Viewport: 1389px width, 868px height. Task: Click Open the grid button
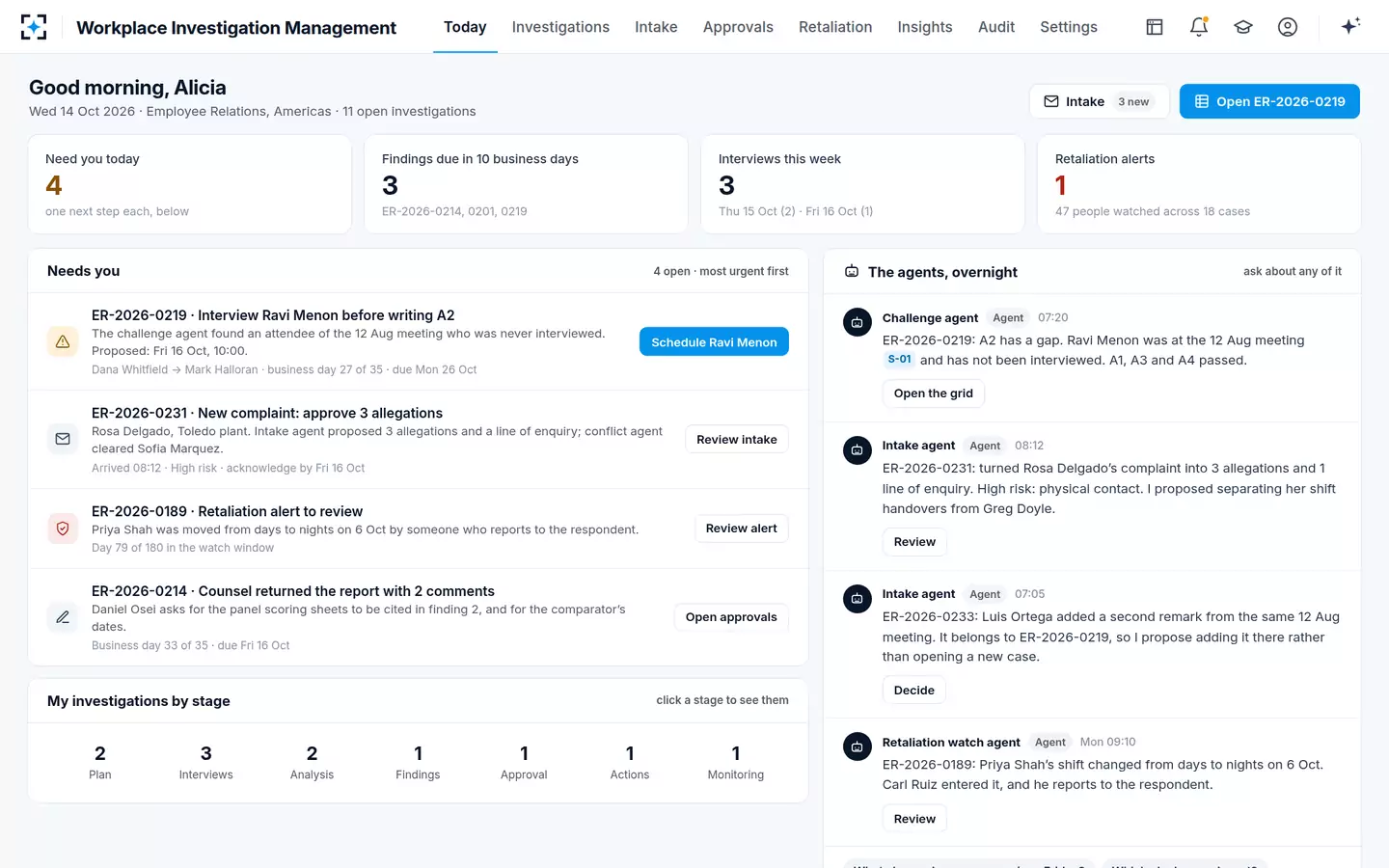[934, 393]
